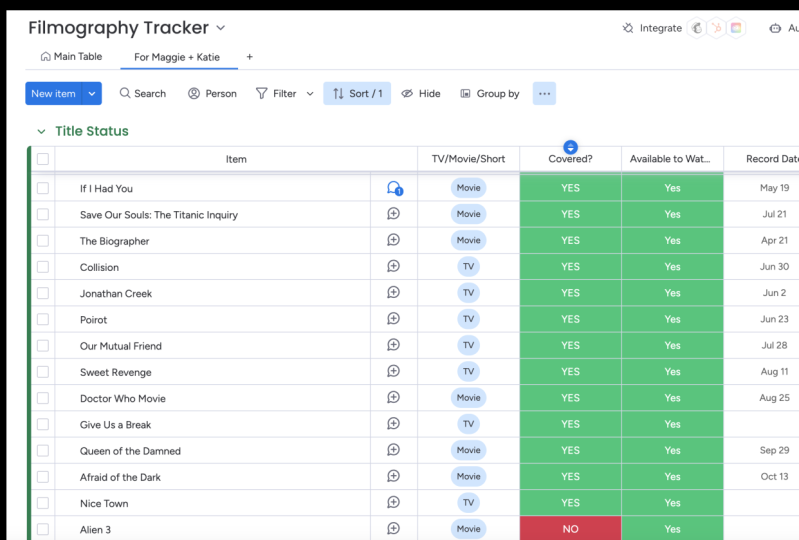Viewport: 799px width, 540px height.
Task: Add update to Afraid of the Dark row
Action: 393,476
